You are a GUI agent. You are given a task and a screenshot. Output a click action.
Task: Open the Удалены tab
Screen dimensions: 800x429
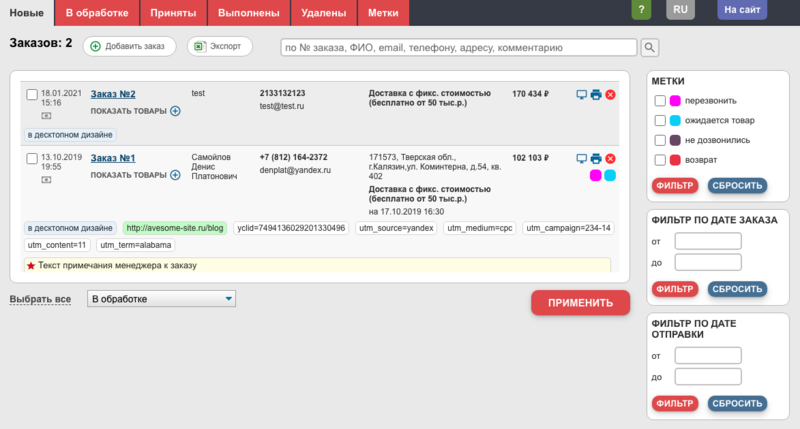[x=323, y=13]
